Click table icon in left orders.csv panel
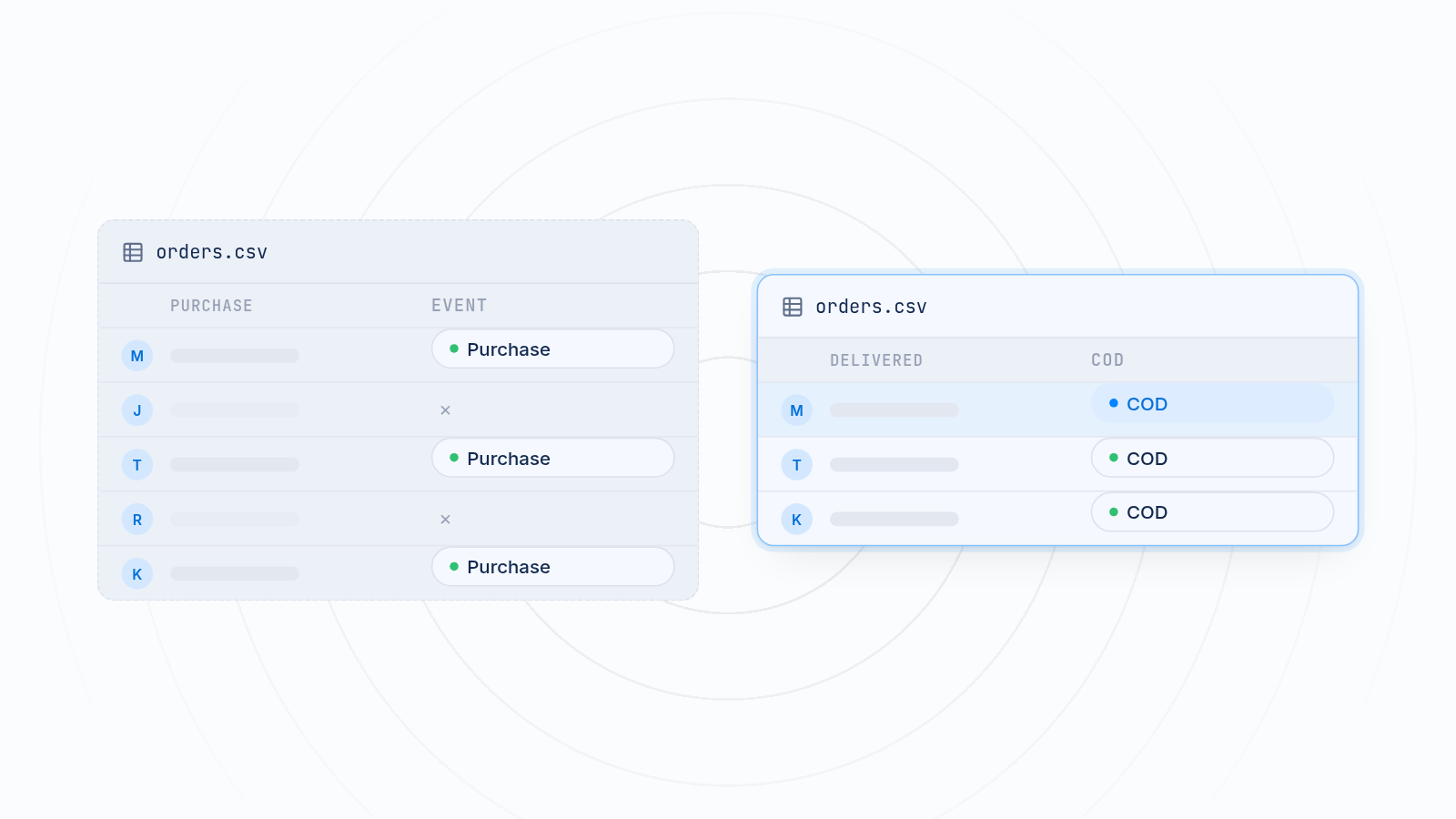 pos(133,252)
